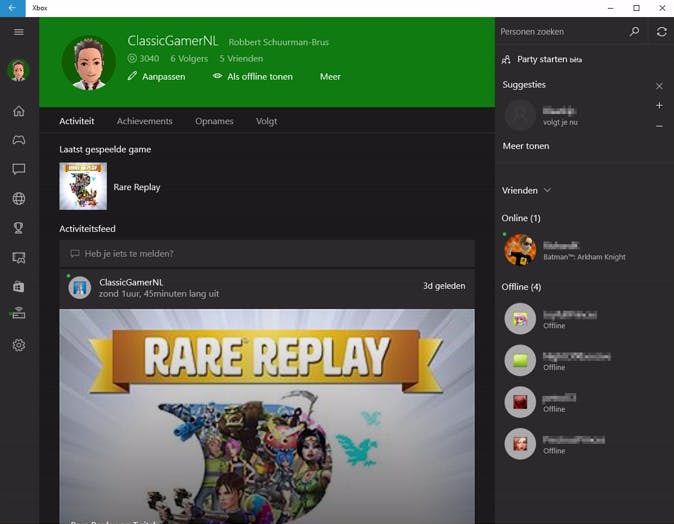Click the 'Online (1)' heading
The image size is (674, 524).
click(x=521, y=218)
